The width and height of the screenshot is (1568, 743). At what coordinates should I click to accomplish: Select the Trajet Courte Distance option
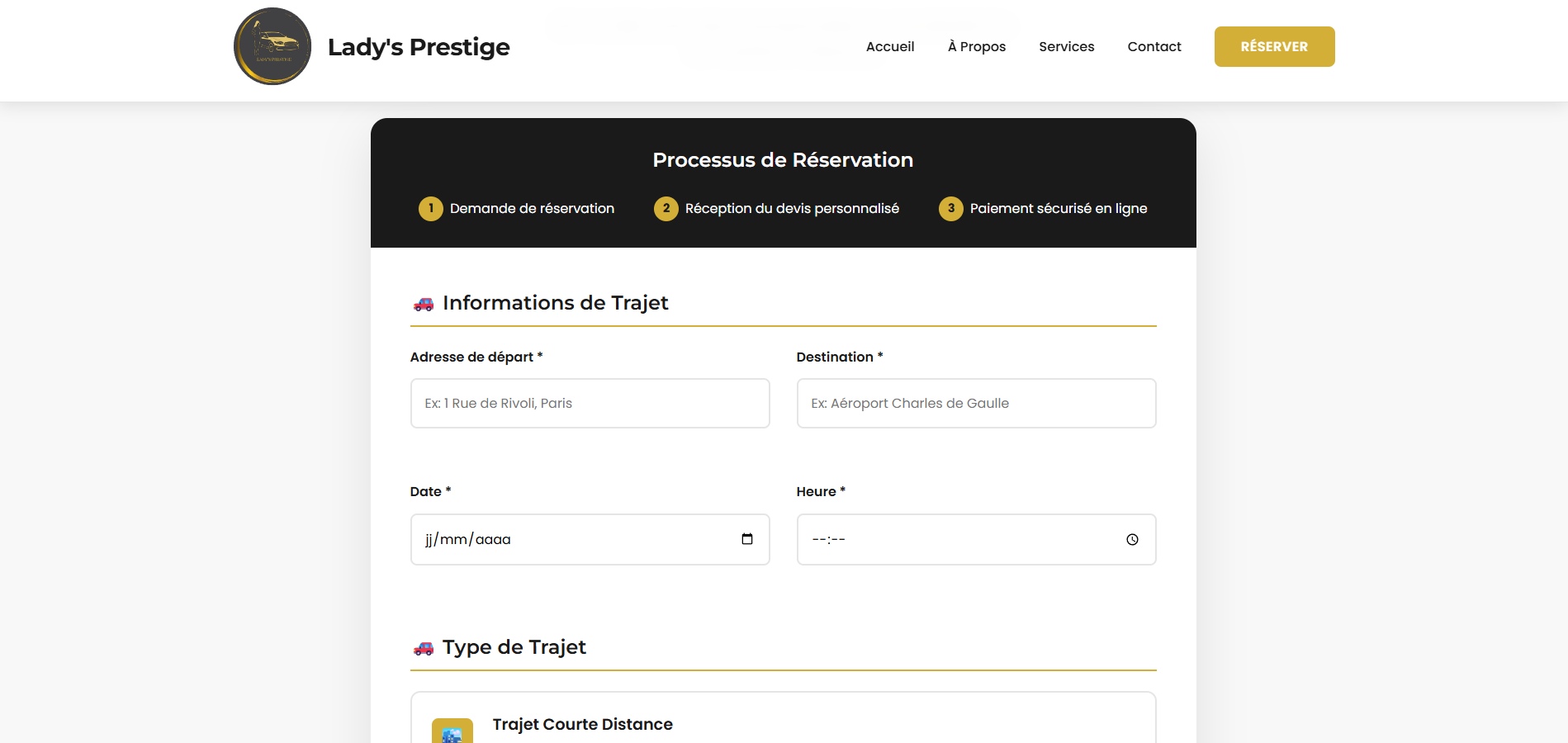[783, 724]
